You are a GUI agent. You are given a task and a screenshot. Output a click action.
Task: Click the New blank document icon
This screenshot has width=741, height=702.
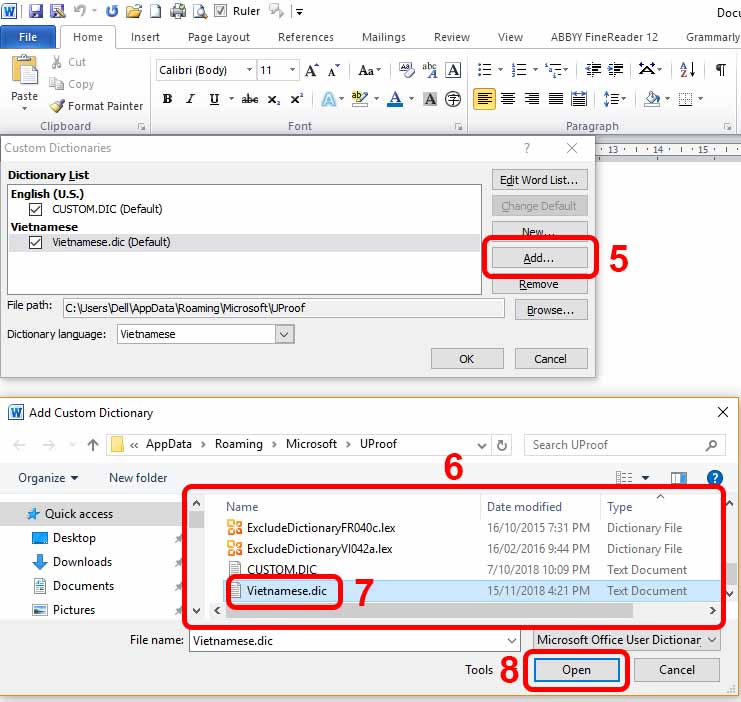155,11
